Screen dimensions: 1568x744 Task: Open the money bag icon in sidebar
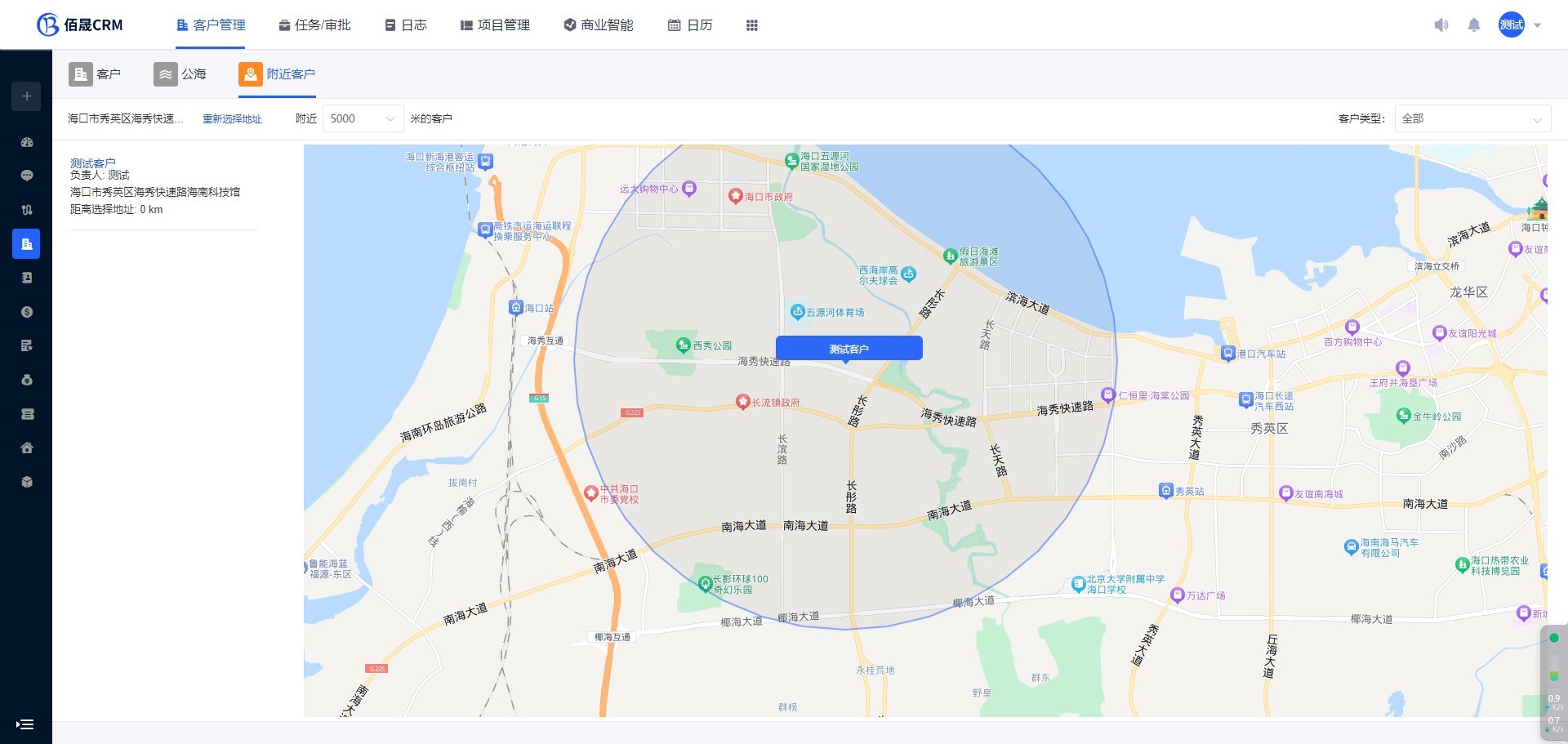click(x=27, y=380)
